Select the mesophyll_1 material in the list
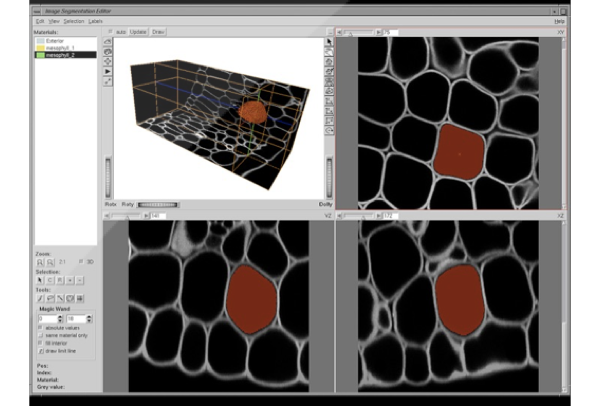The height and width of the screenshot is (406, 600). (60, 47)
